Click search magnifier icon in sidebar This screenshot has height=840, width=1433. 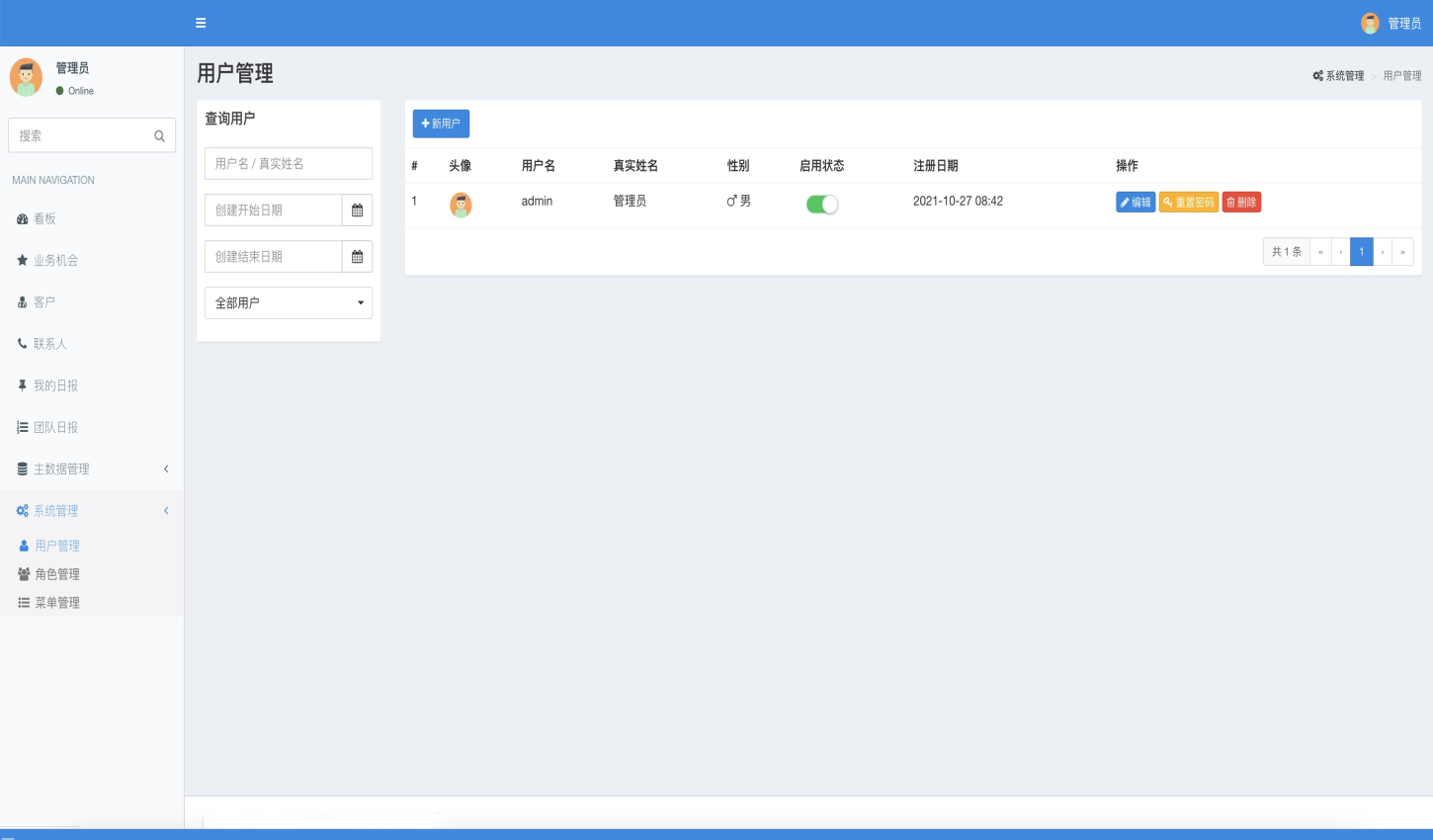pyautogui.click(x=159, y=135)
